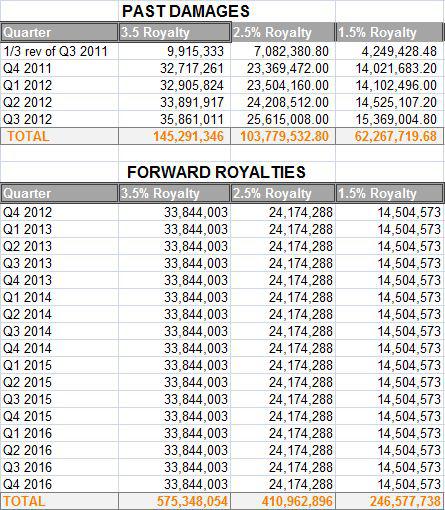Select the 3.5 Royalty header in Past Damages
The image size is (445, 510).
(x=174, y=32)
